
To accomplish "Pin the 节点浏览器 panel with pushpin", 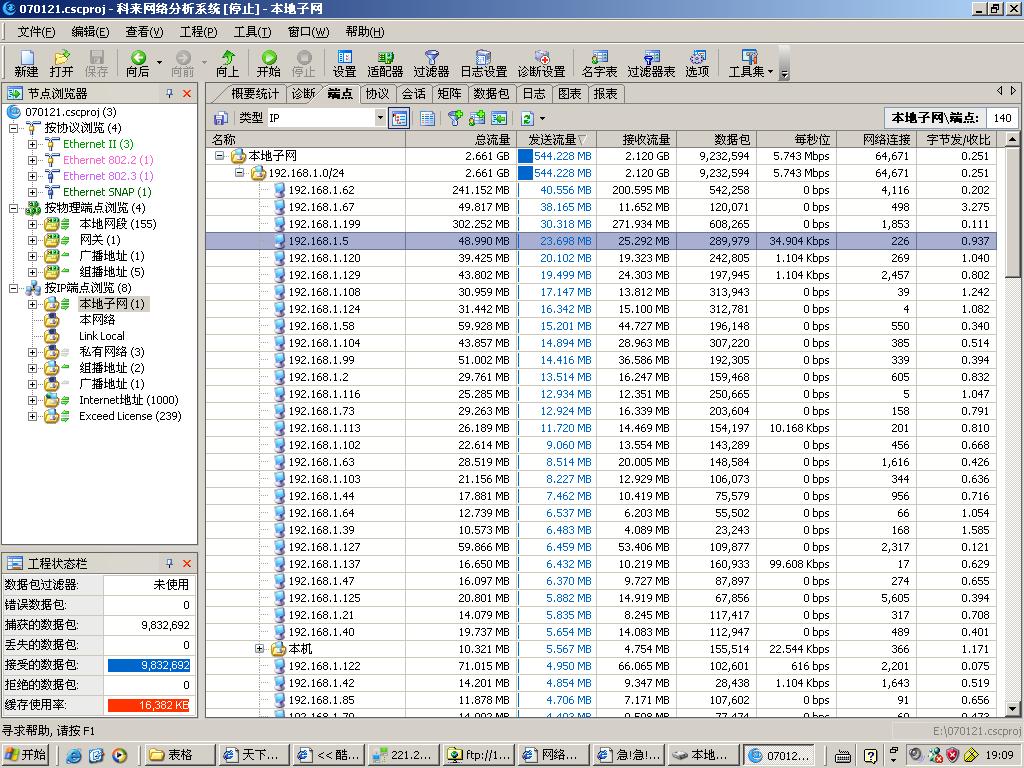I will click(169, 93).
